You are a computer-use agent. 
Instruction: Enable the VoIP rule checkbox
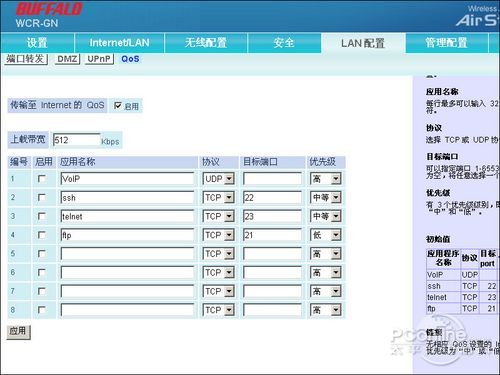42,179
